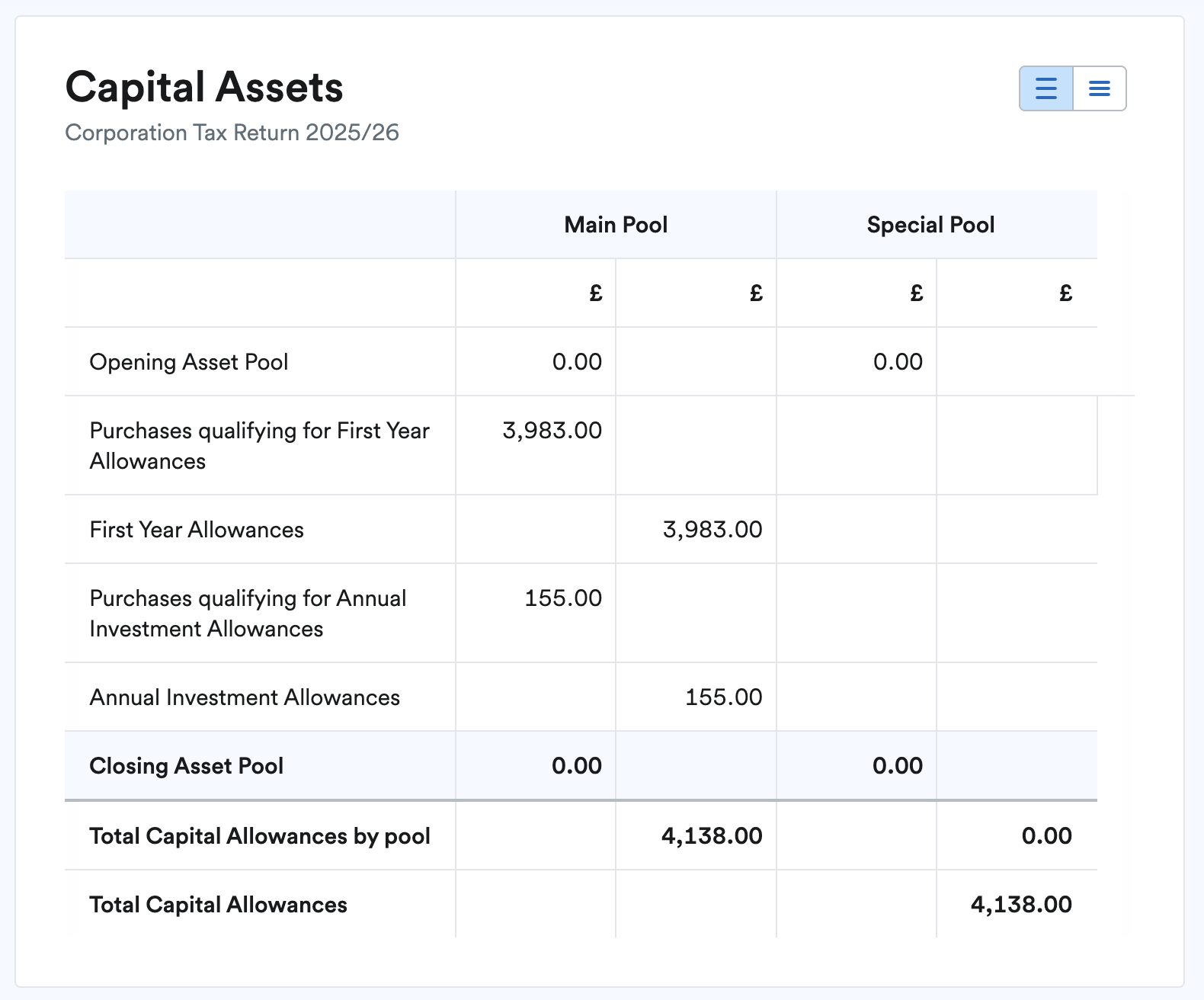Click the Total Capital Allowances 4,138.00 value
The height and width of the screenshot is (1000, 1204).
coord(1021,905)
